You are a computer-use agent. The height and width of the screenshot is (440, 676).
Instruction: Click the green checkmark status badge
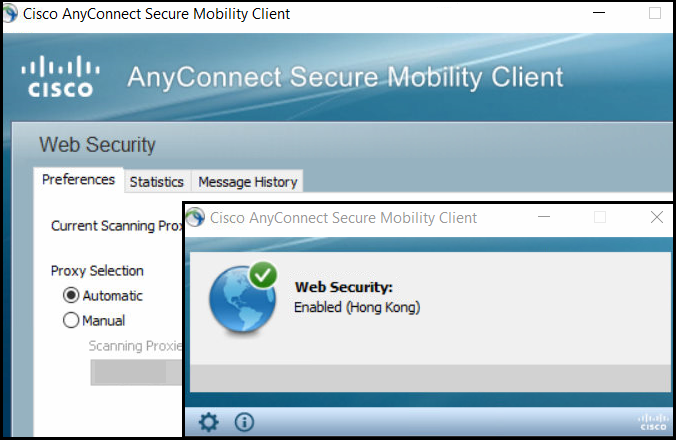coord(263,275)
